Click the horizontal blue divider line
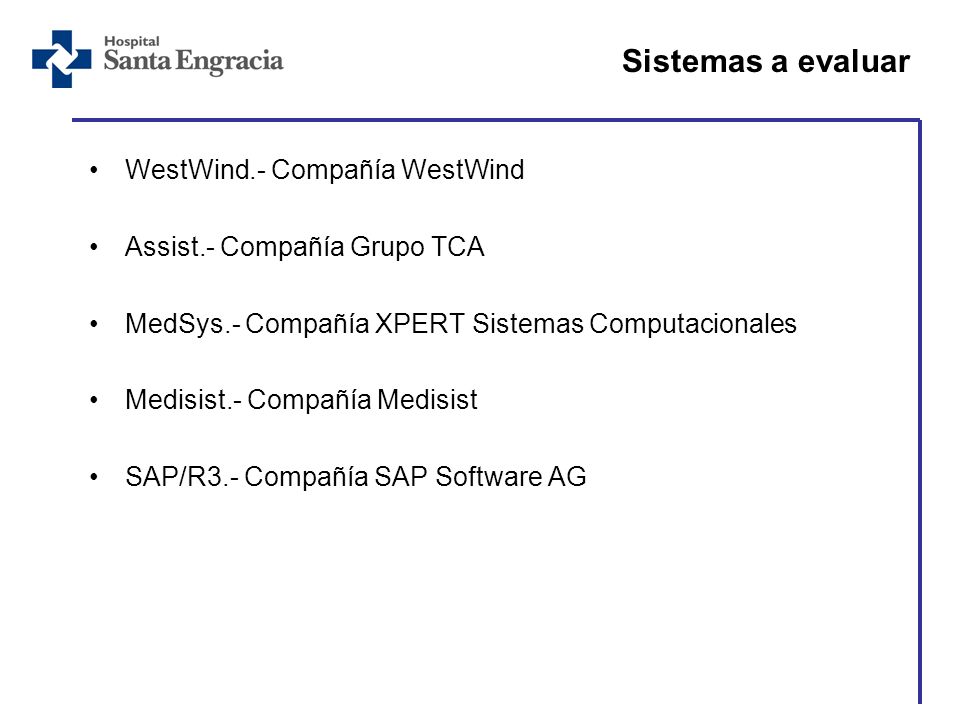This screenshot has height=720, width=960. click(496, 119)
